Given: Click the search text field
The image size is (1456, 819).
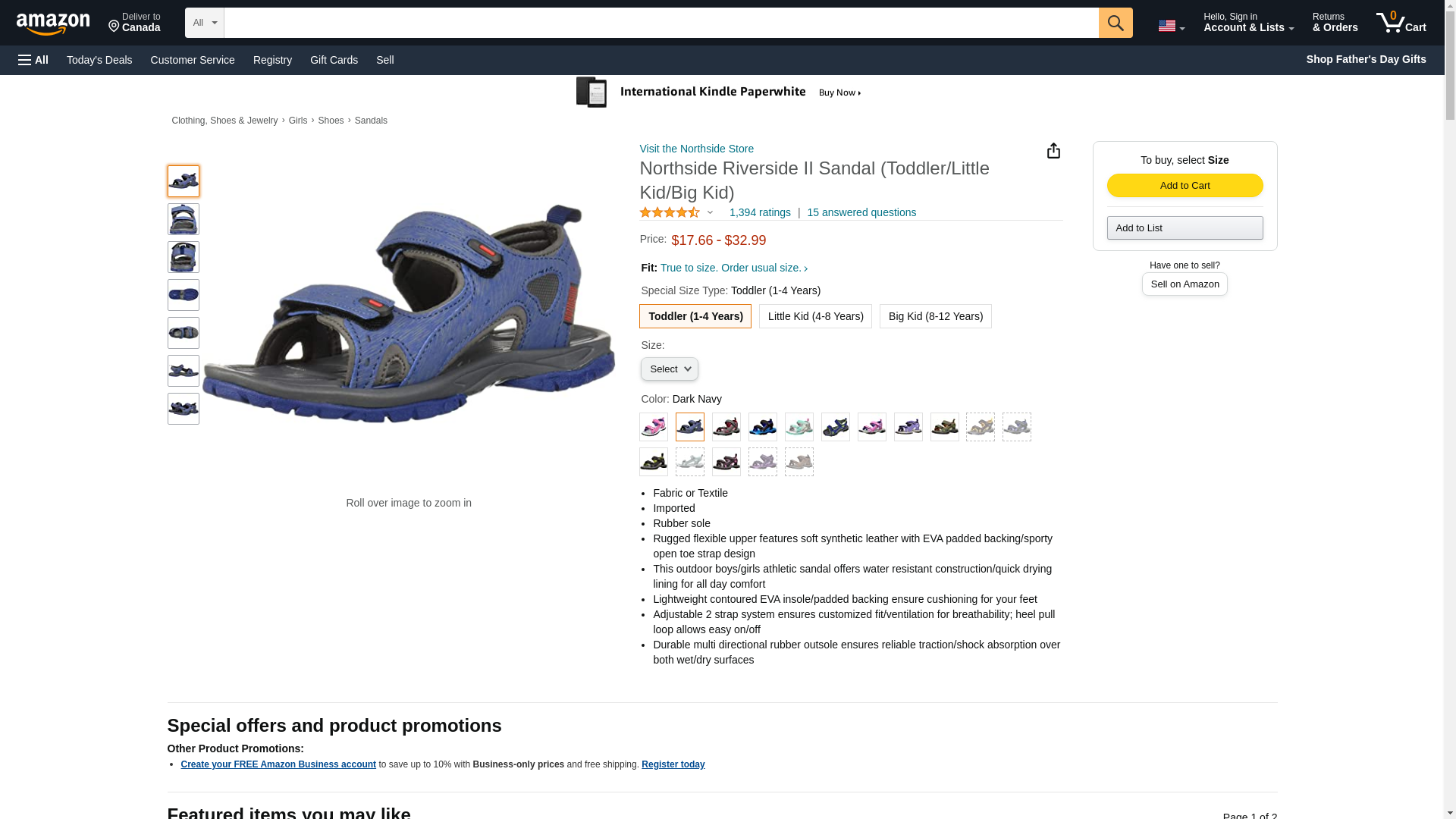Looking at the screenshot, I should [661, 23].
